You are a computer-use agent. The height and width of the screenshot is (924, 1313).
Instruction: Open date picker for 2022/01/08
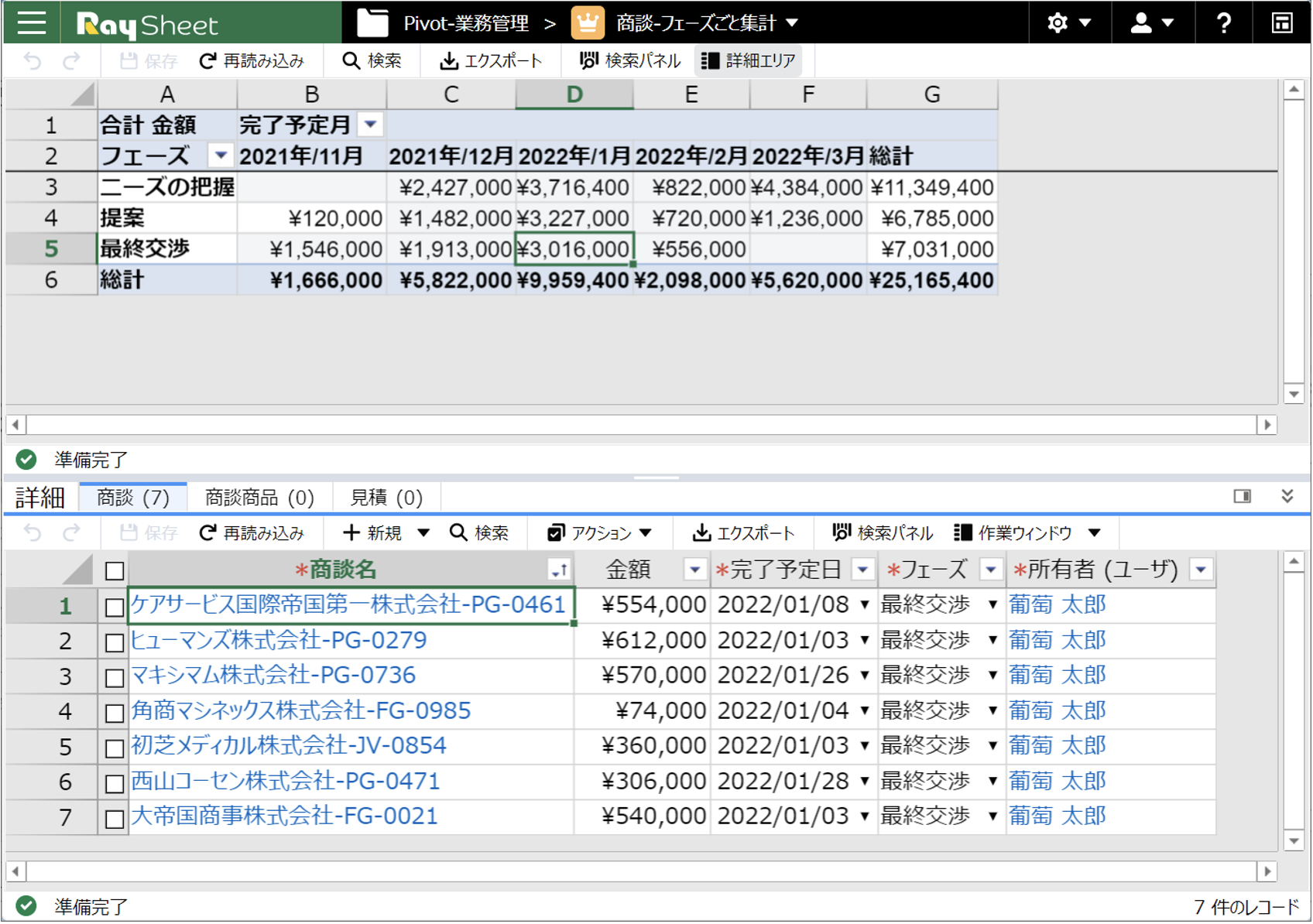pos(865,605)
